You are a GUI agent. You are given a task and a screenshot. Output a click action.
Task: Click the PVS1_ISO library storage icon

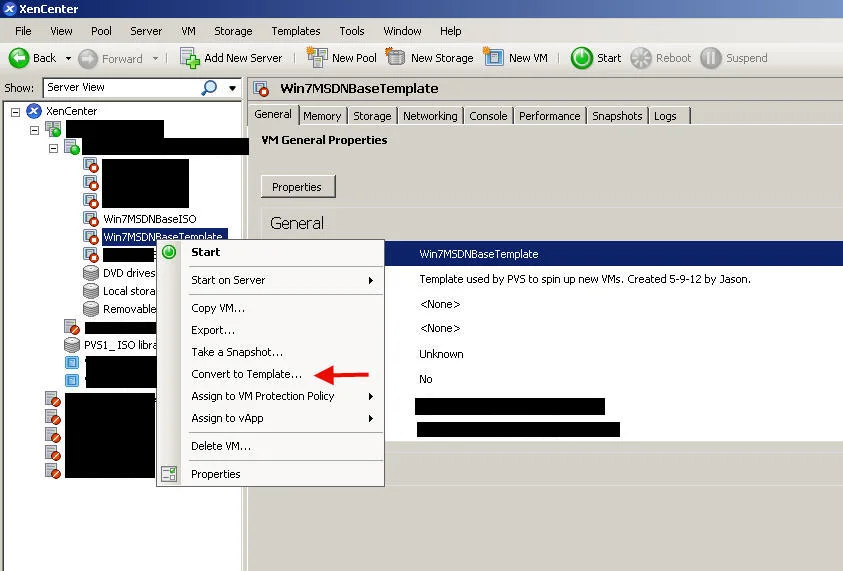click(x=72, y=345)
